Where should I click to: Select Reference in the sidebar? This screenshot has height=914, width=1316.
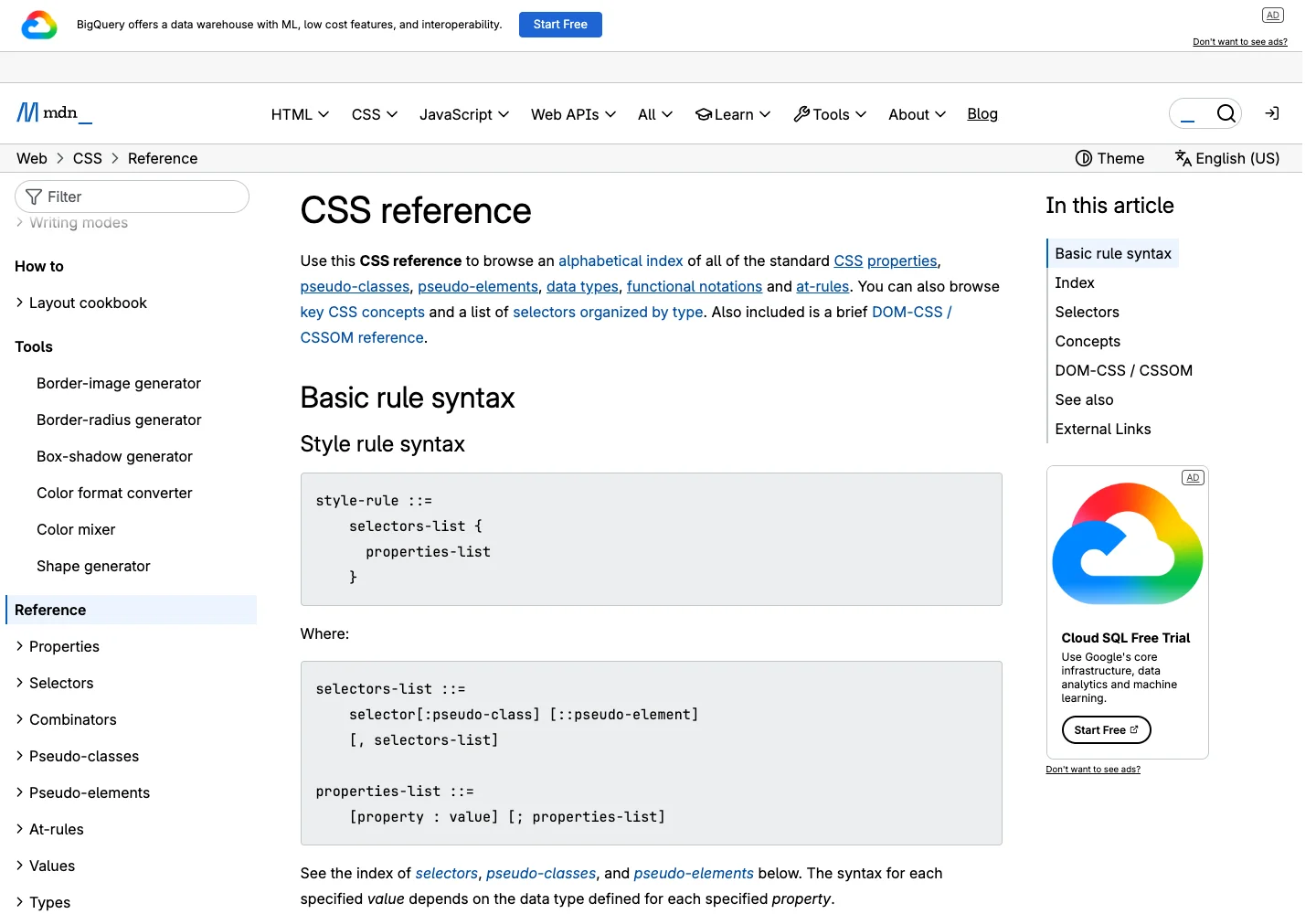click(132, 610)
